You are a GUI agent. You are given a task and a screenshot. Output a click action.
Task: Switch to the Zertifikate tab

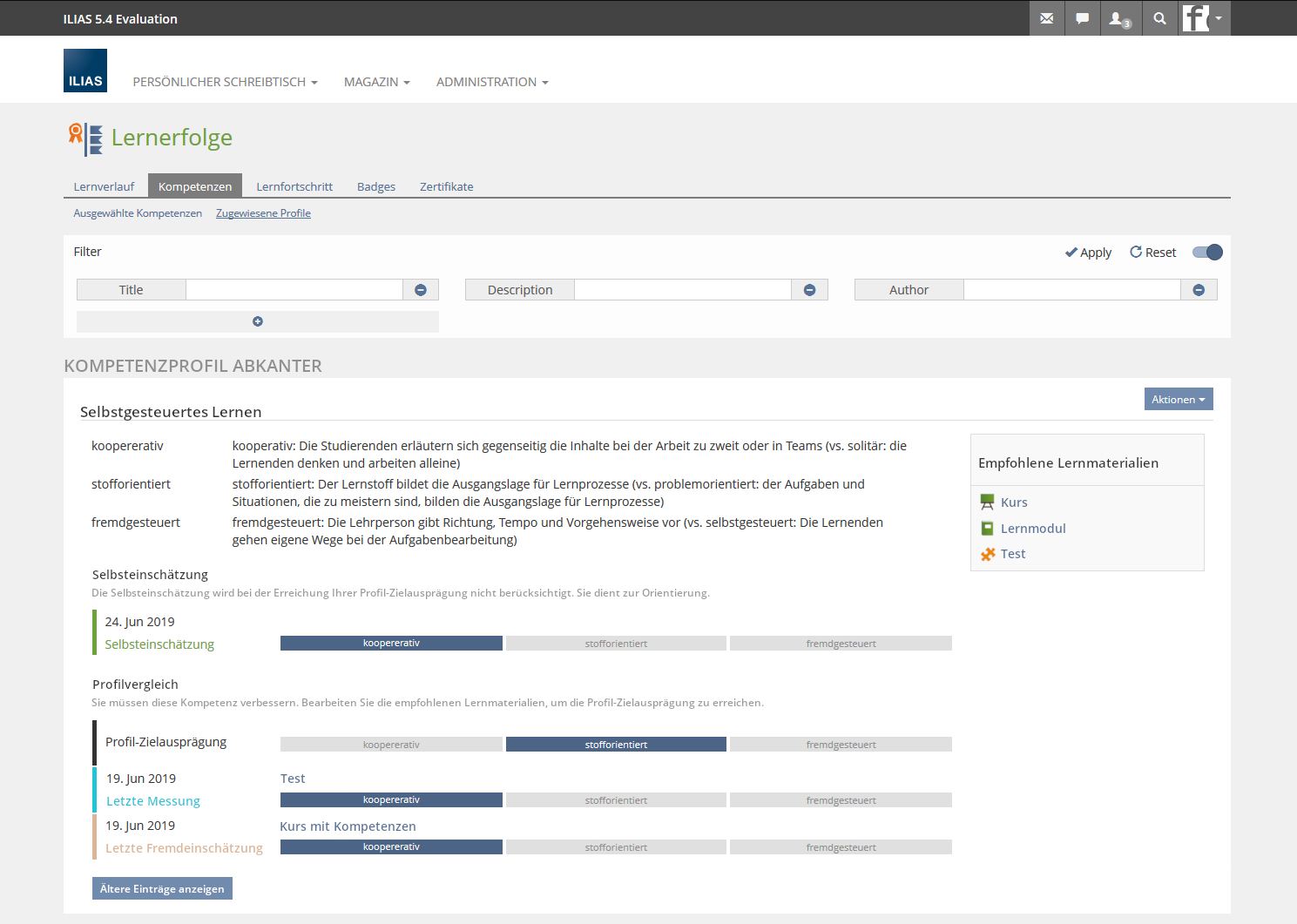446,186
